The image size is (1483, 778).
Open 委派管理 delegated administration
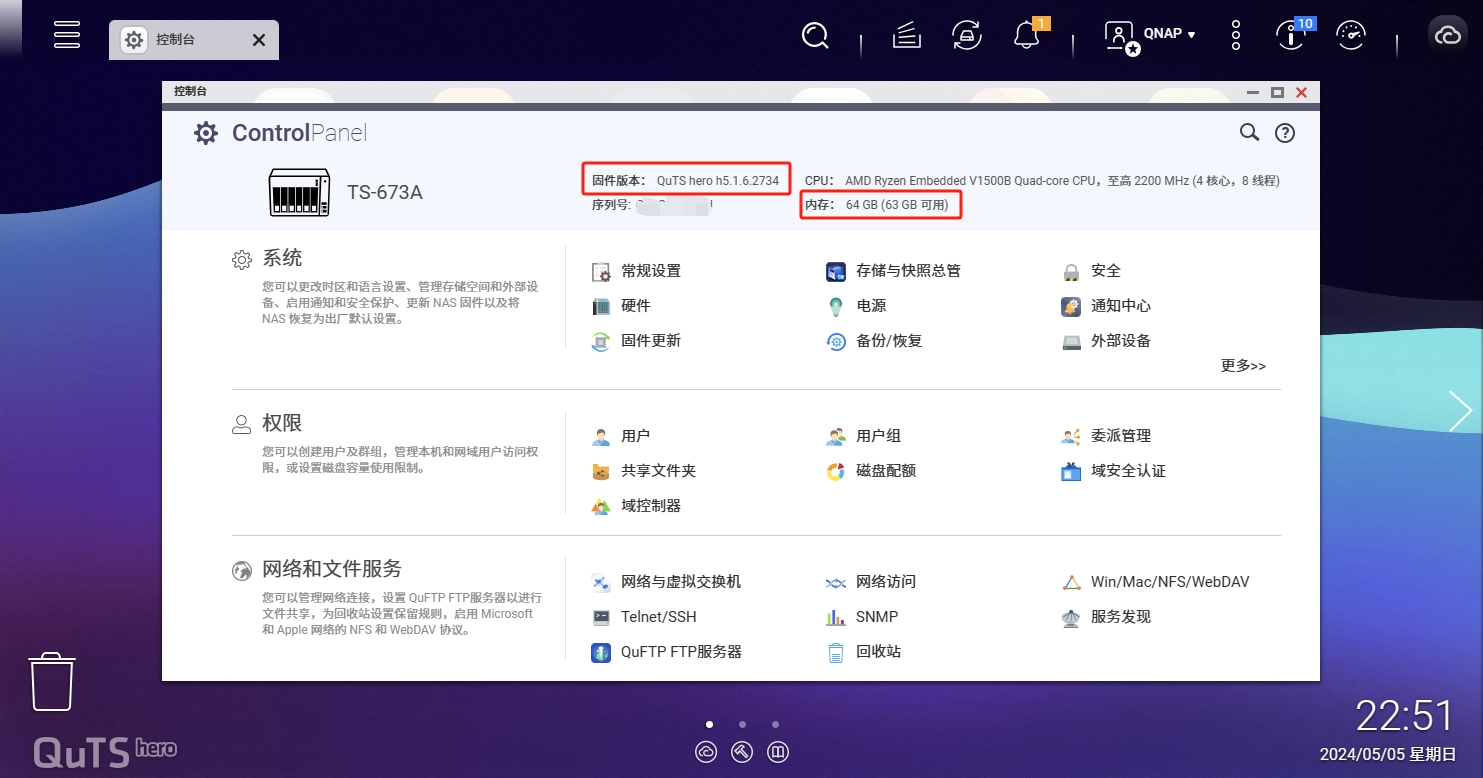(1106, 436)
